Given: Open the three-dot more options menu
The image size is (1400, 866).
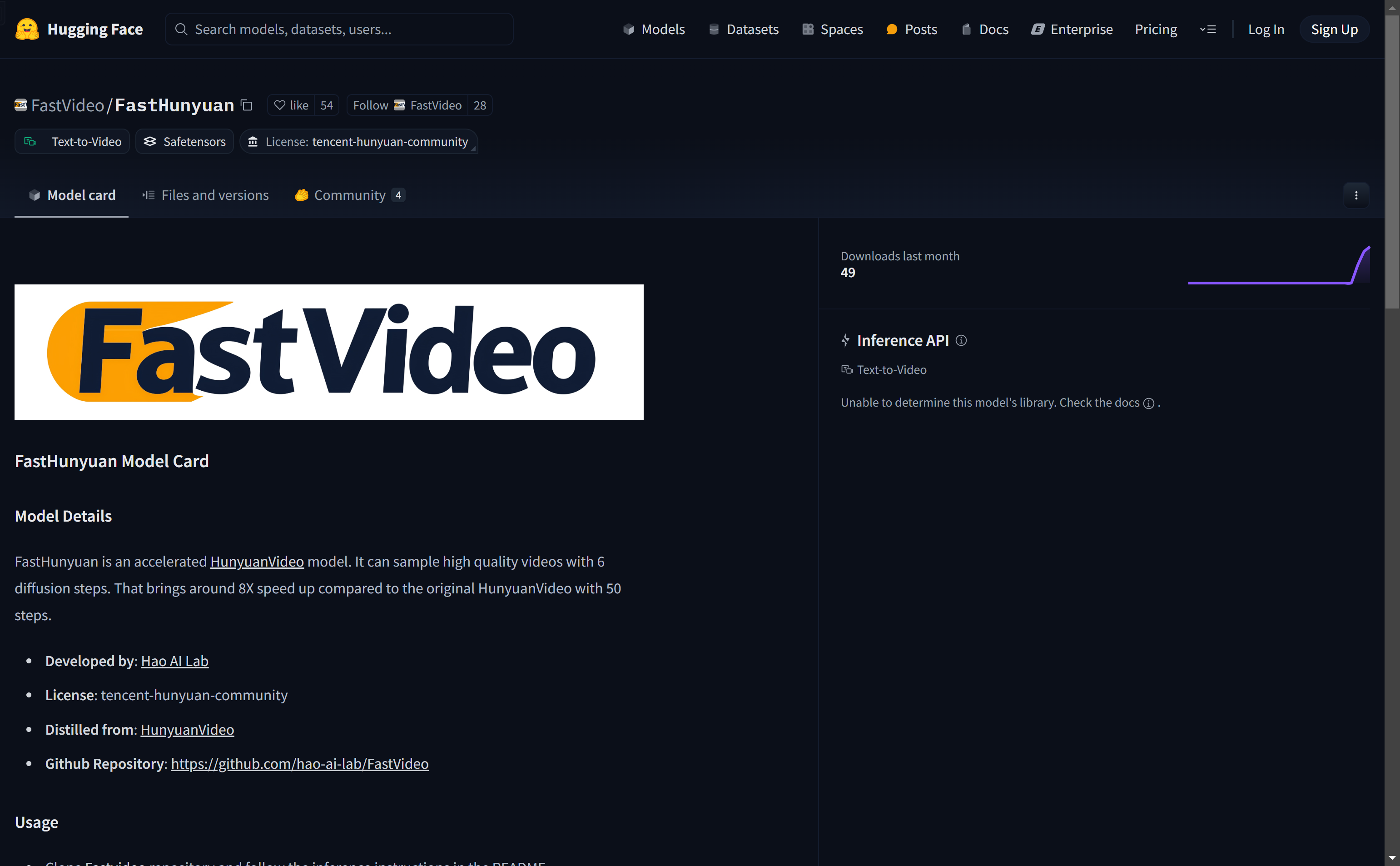Looking at the screenshot, I should tap(1355, 195).
